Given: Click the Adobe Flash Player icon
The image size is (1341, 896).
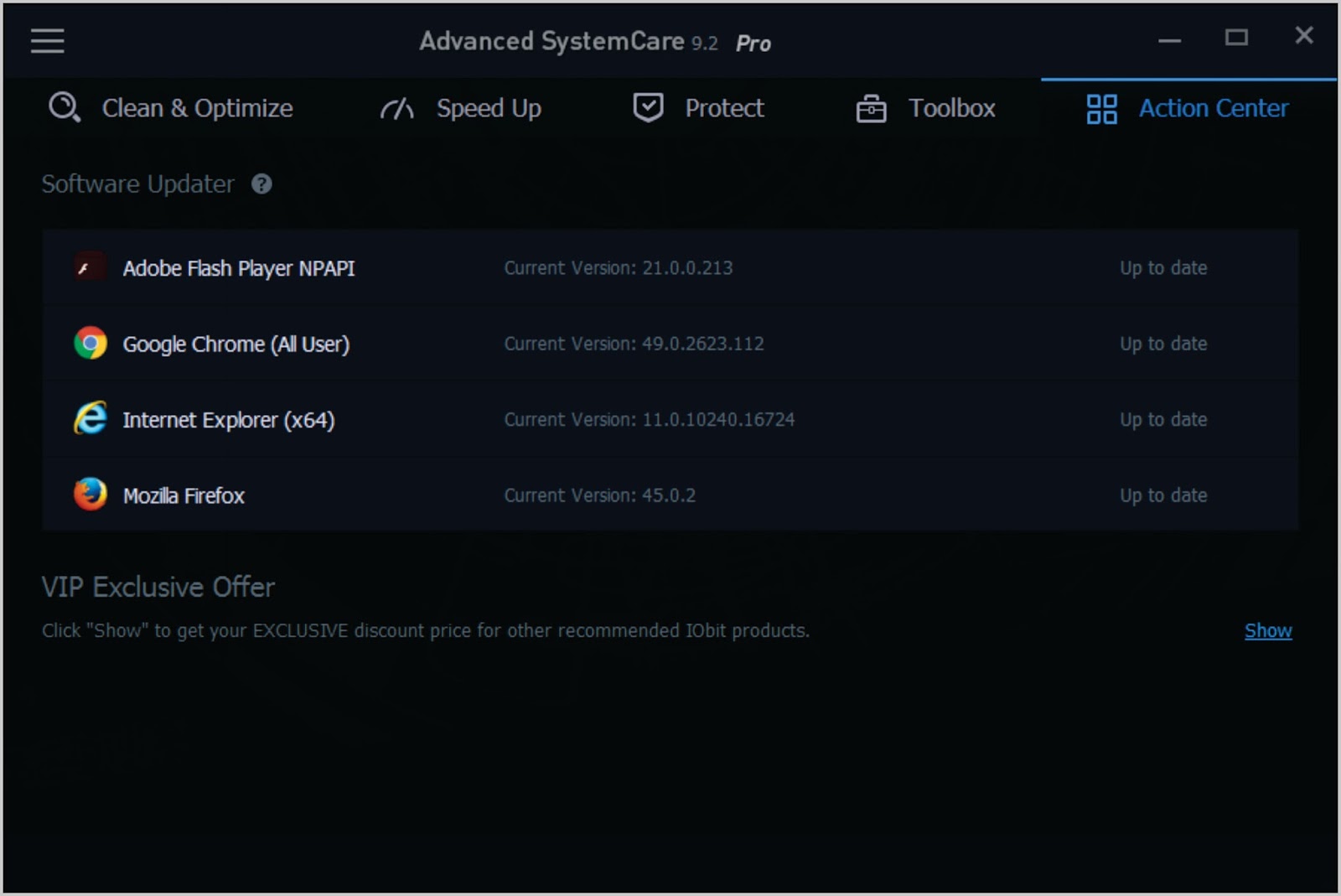Looking at the screenshot, I should tap(91, 268).
